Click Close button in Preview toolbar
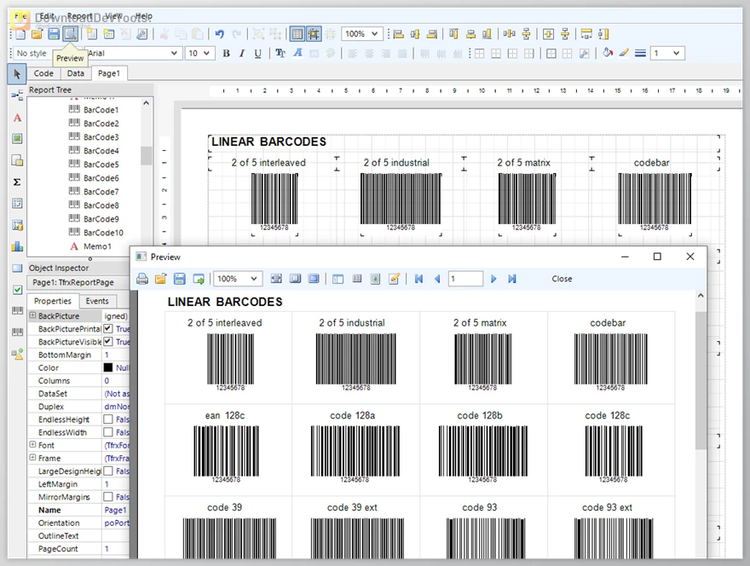This screenshot has width=750, height=566. [562, 279]
